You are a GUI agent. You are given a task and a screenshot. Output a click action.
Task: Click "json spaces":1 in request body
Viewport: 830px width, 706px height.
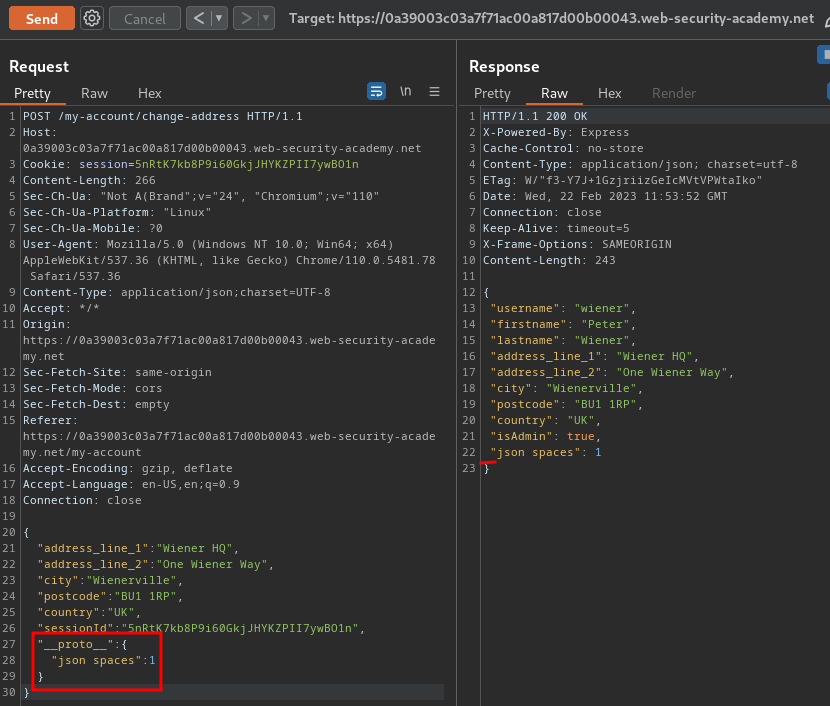pyautogui.click(x=103, y=660)
